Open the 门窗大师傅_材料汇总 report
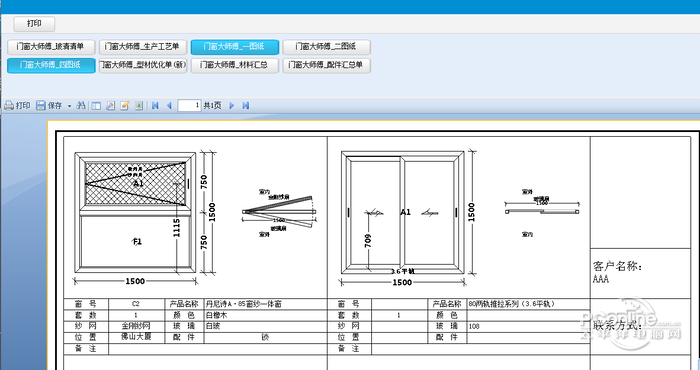This screenshot has height=370, width=700. click(x=235, y=65)
